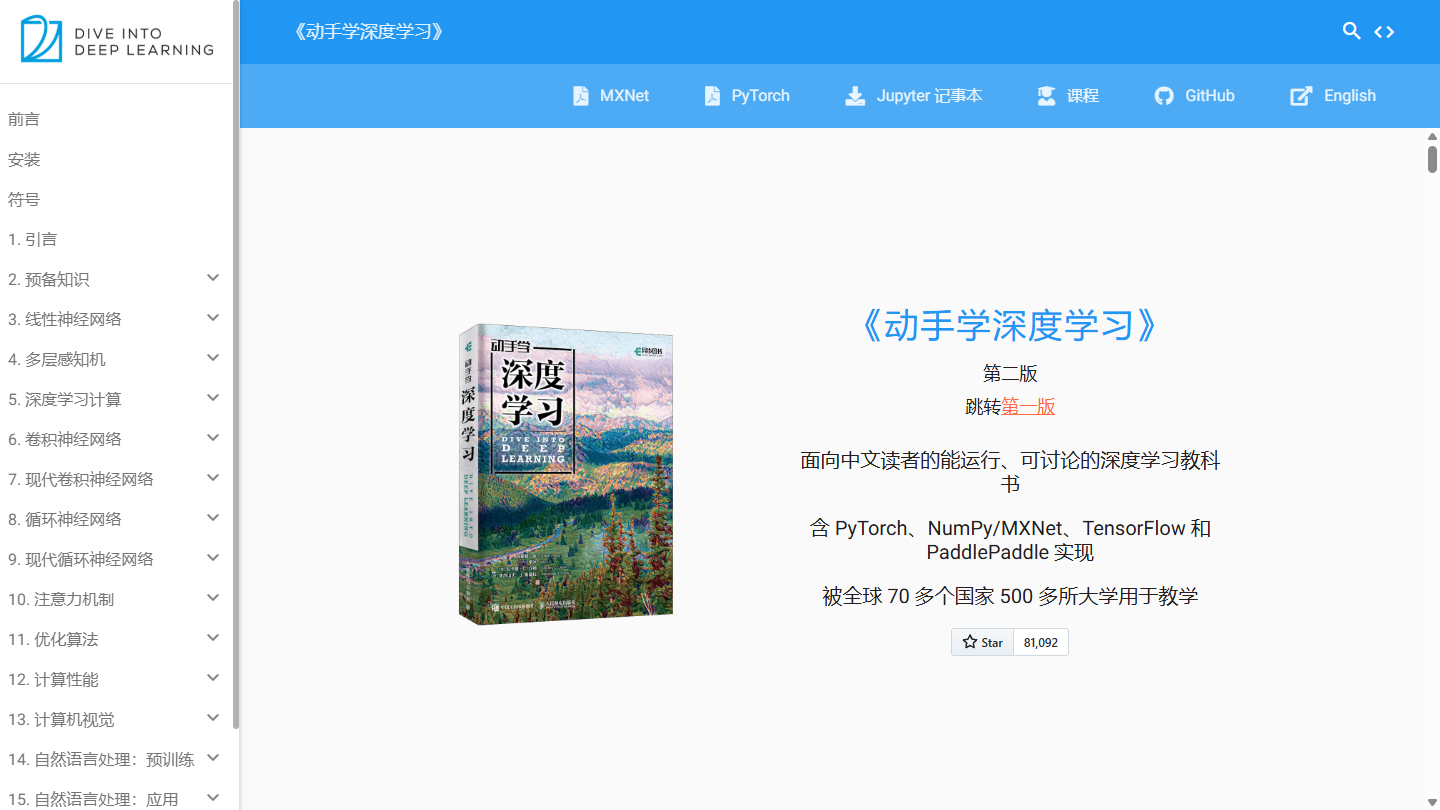The image size is (1440, 810).
Task: Open the PyTorch menu label
Action: [760, 96]
